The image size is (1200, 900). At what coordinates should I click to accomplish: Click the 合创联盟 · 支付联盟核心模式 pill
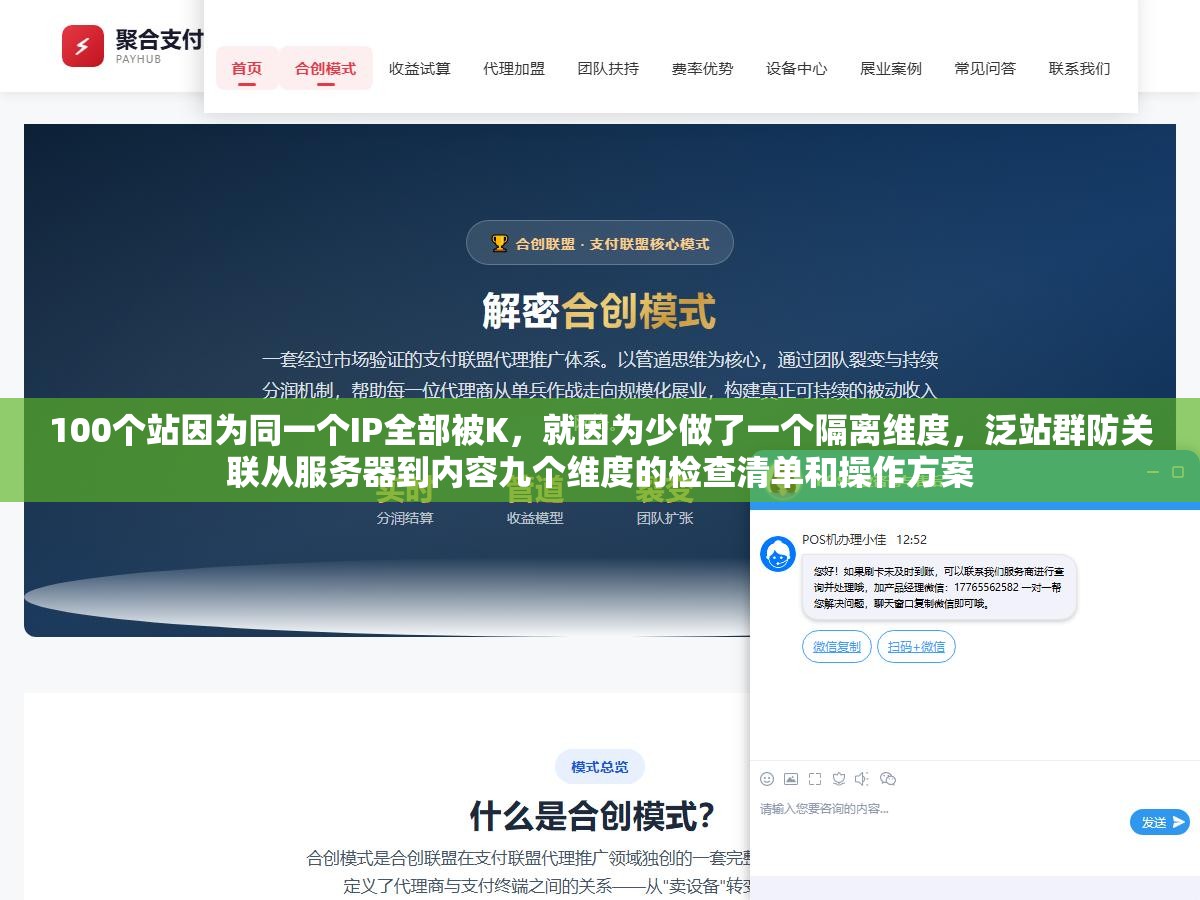pyautogui.click(x=600, y=243)
